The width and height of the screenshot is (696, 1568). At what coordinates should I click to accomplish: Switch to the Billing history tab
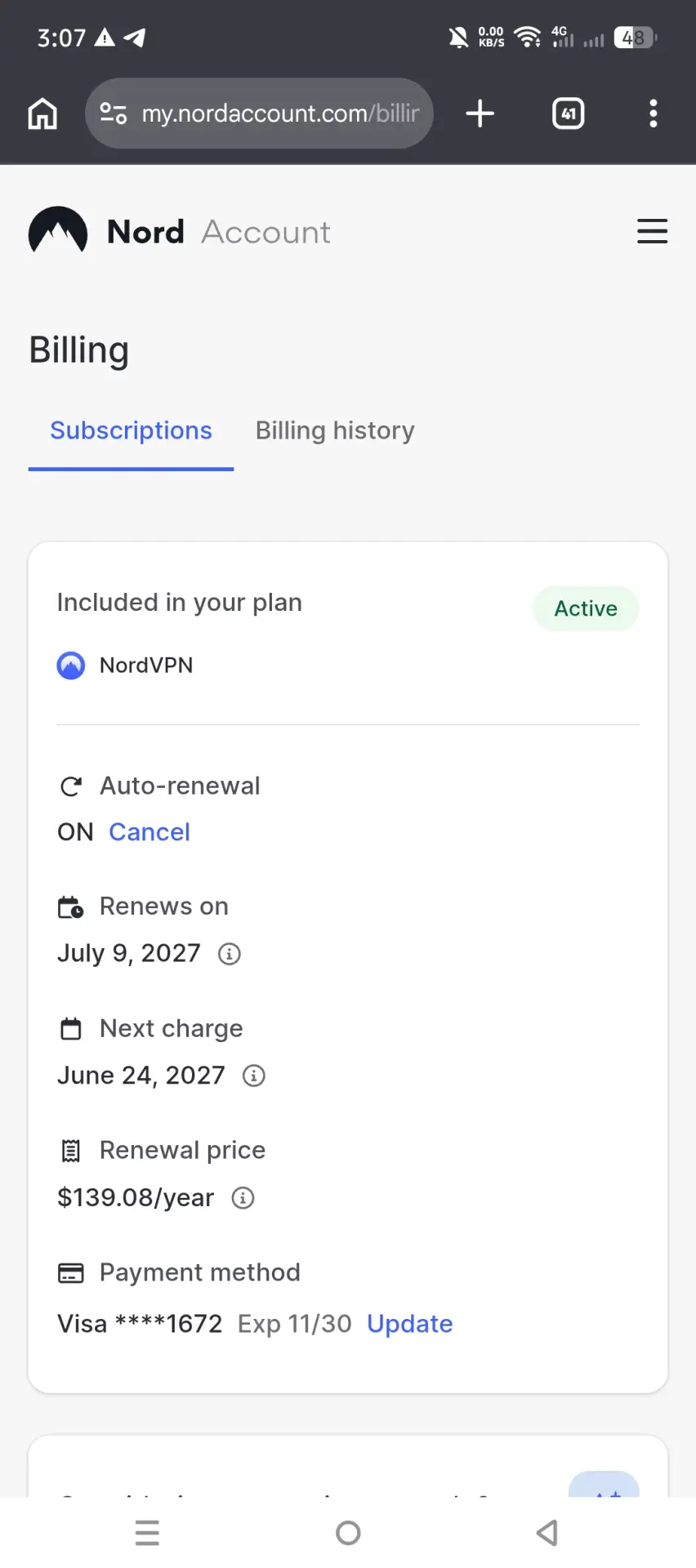tap(335, 430)
